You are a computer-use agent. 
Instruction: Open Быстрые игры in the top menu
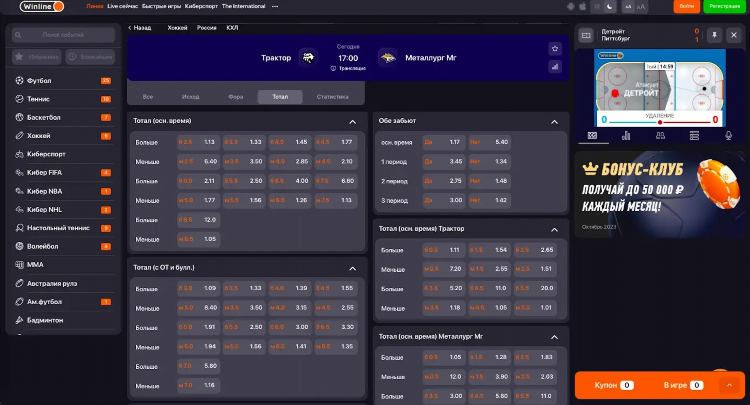tap(161, 6)
